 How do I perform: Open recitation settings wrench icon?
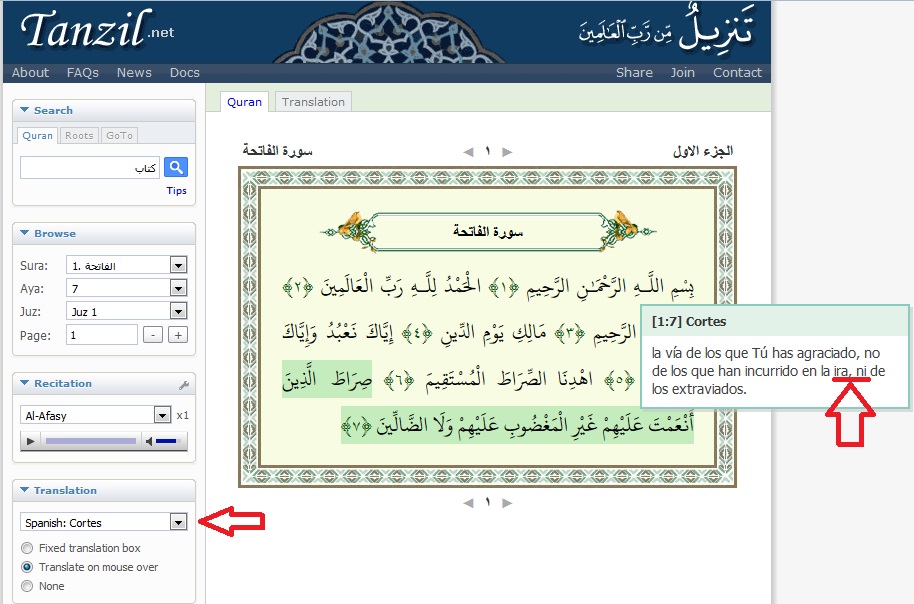pos(184,385)
